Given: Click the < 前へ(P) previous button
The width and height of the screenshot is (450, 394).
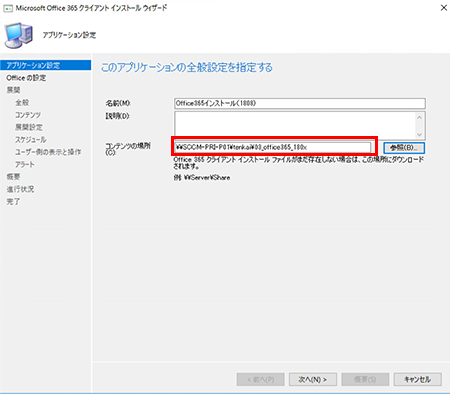Looking at the screenshot, I should (261, 379).
